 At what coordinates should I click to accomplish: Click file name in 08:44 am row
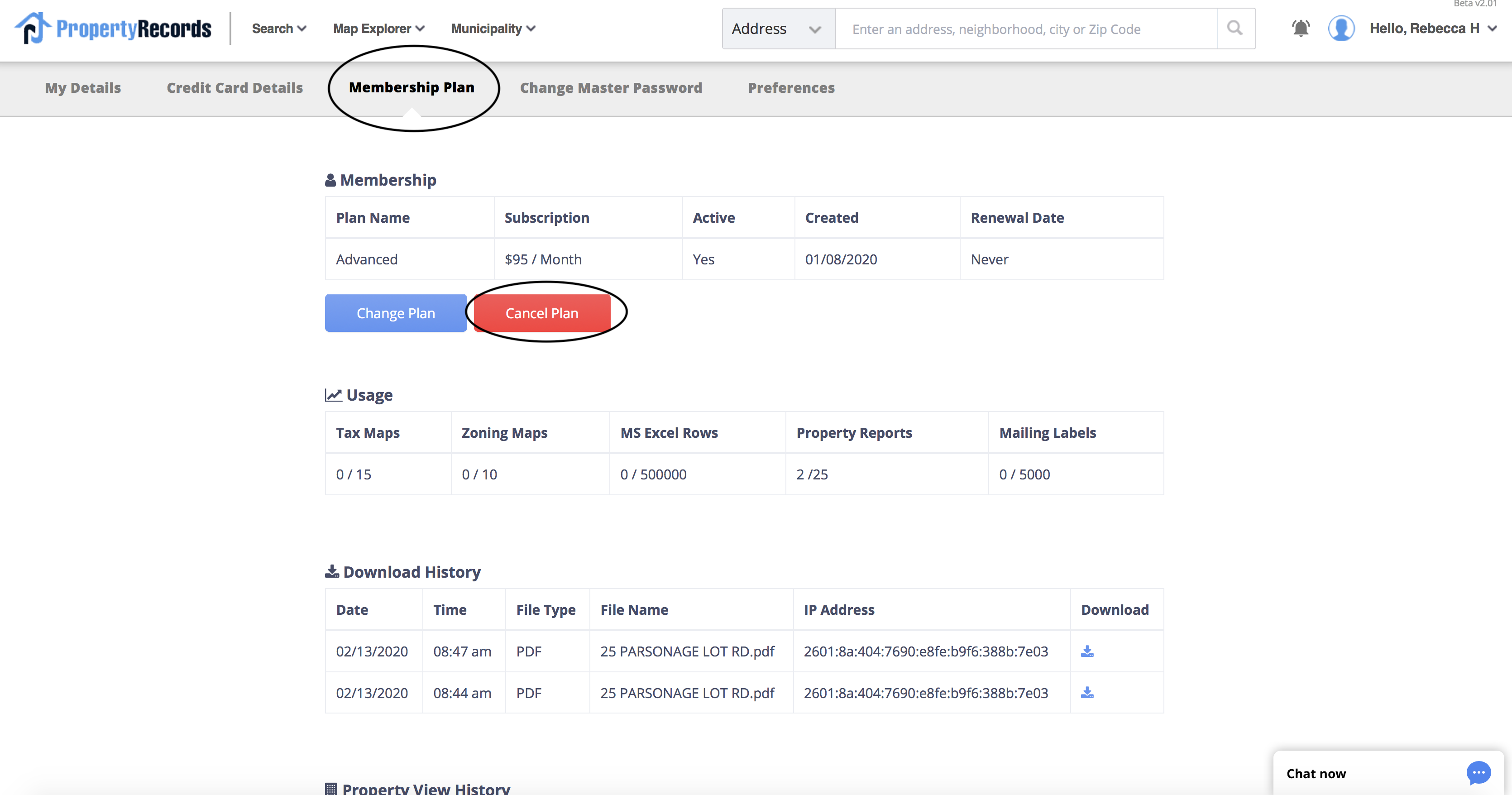(x=687, y=694)
